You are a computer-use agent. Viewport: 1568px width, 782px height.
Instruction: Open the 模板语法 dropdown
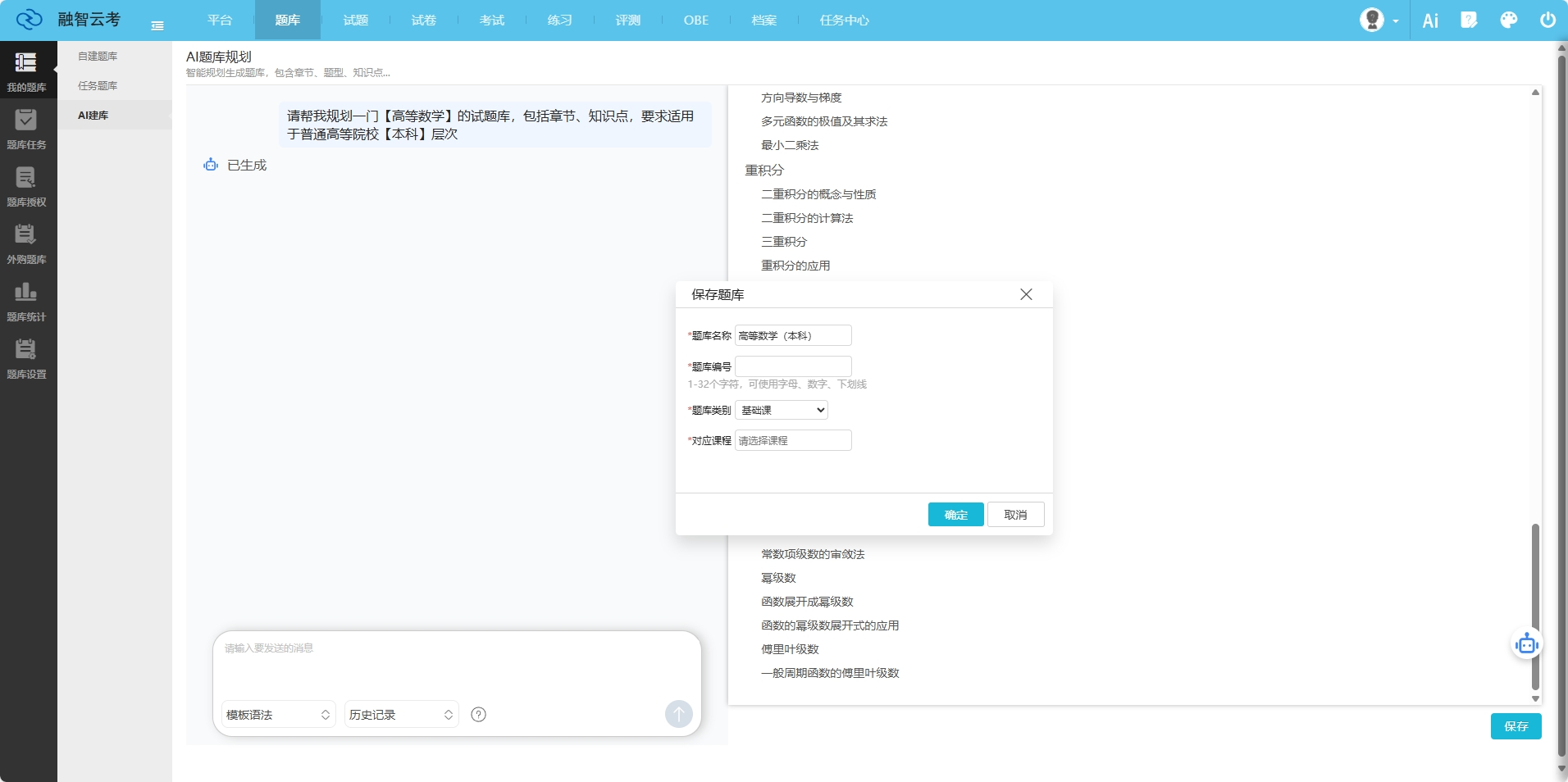[278, 715]
